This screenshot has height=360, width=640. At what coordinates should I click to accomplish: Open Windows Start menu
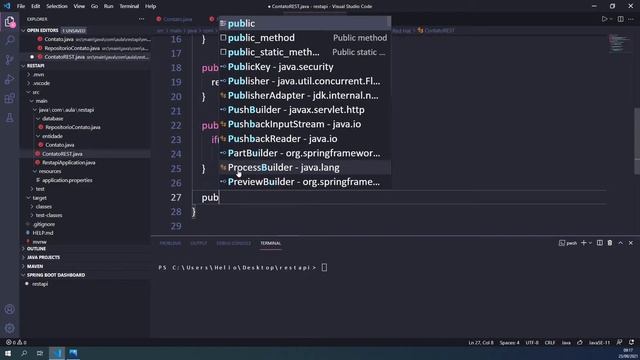click(8, 353)
